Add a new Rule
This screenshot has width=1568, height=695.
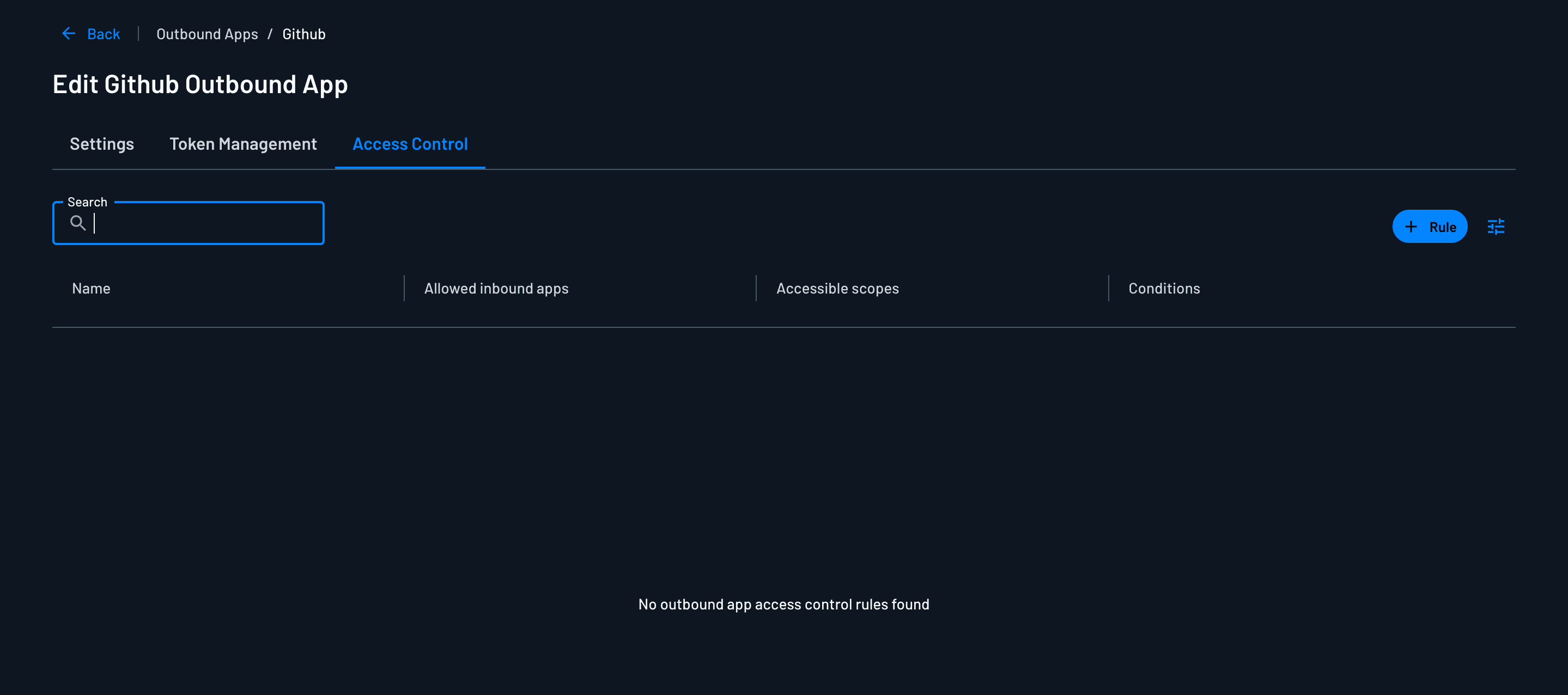pos(1429,227)
